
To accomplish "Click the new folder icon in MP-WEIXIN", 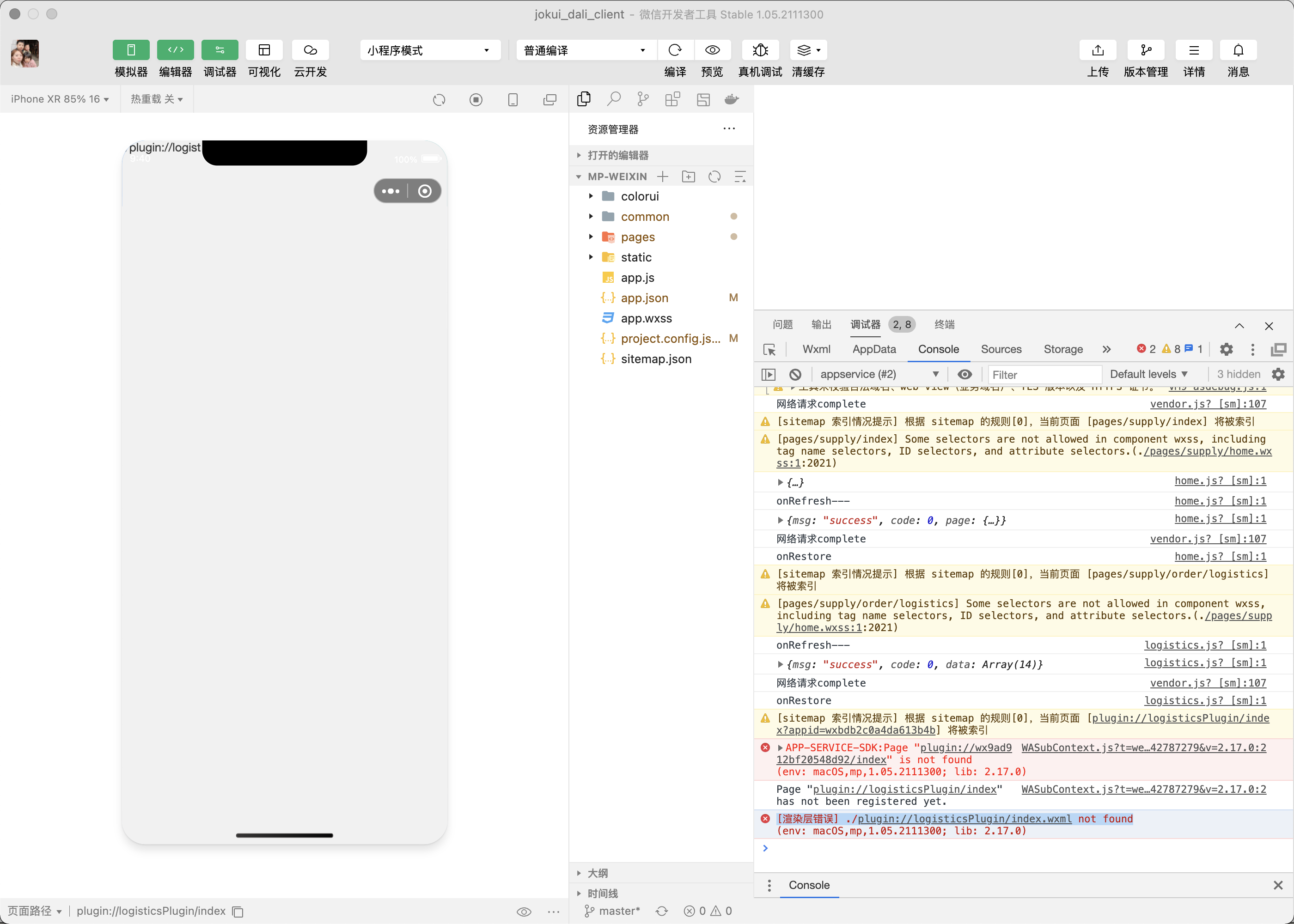I will (x=689, y=176).
